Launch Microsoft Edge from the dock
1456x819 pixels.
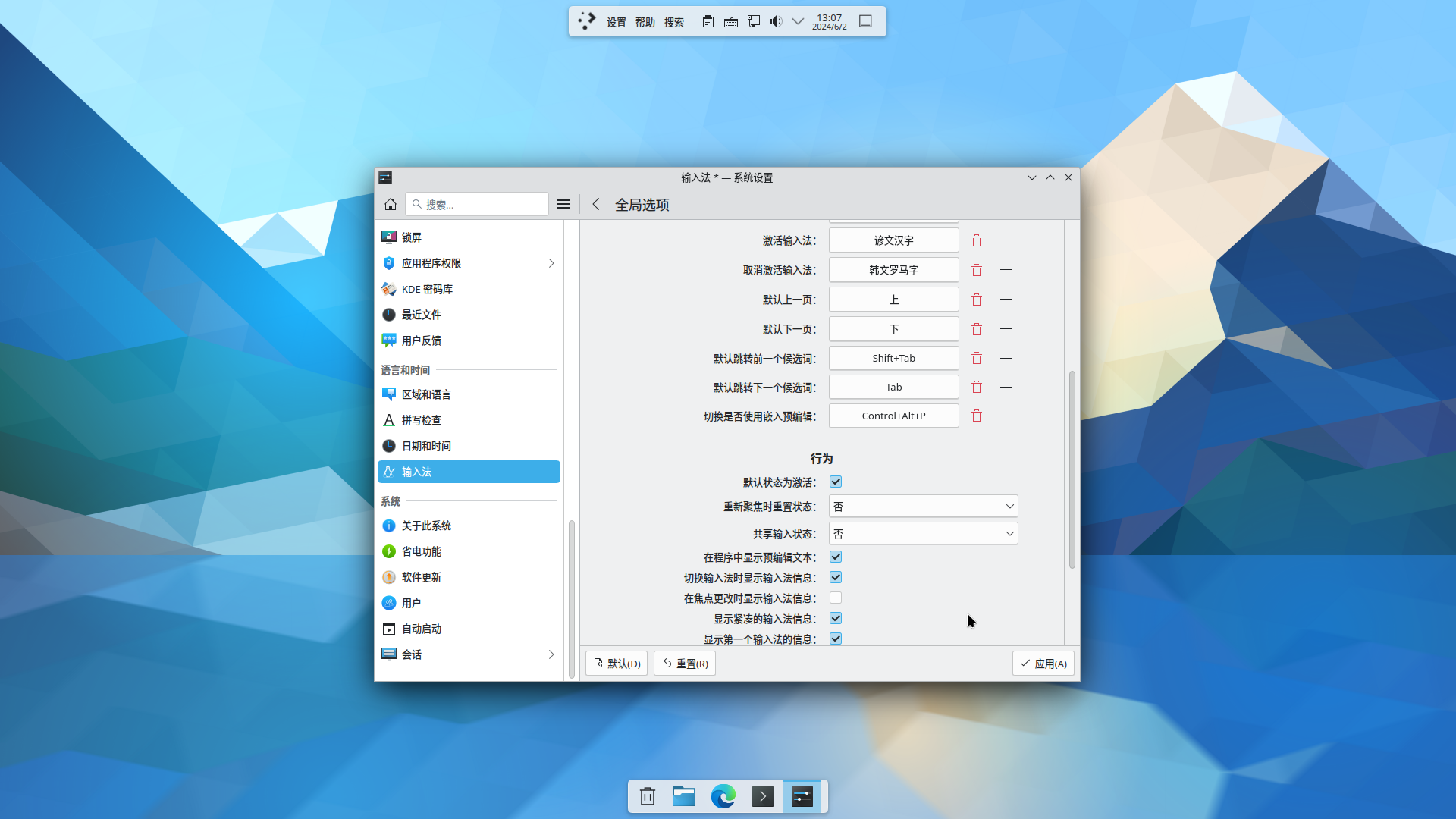723,796
